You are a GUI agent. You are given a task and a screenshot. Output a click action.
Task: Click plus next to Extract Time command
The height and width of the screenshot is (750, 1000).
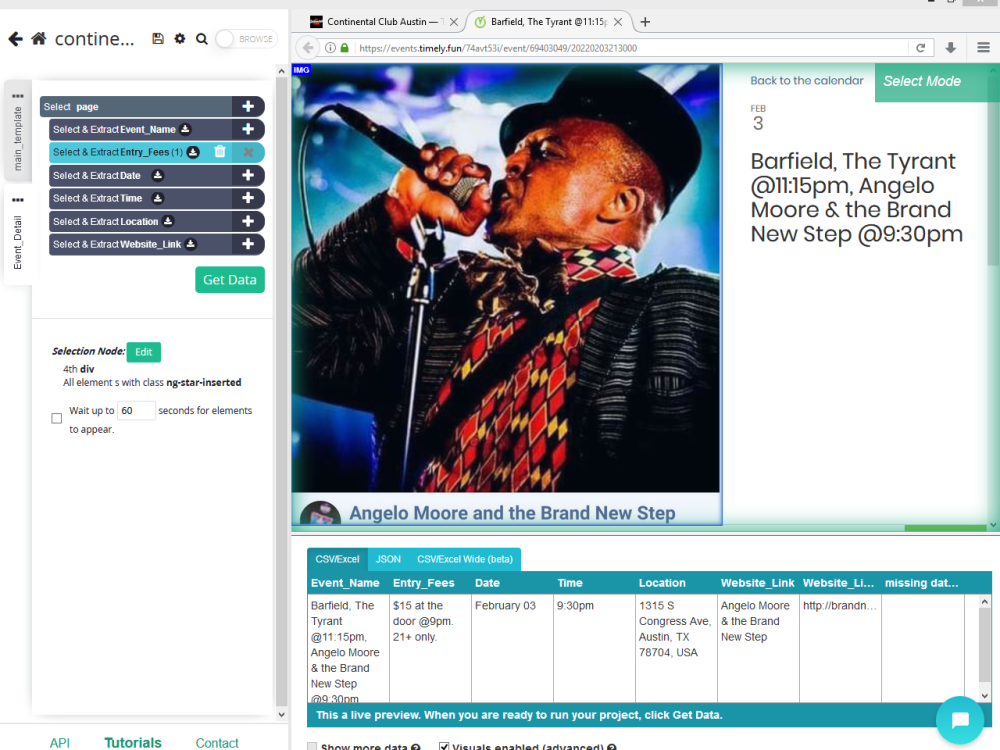(x=248, y=198)
